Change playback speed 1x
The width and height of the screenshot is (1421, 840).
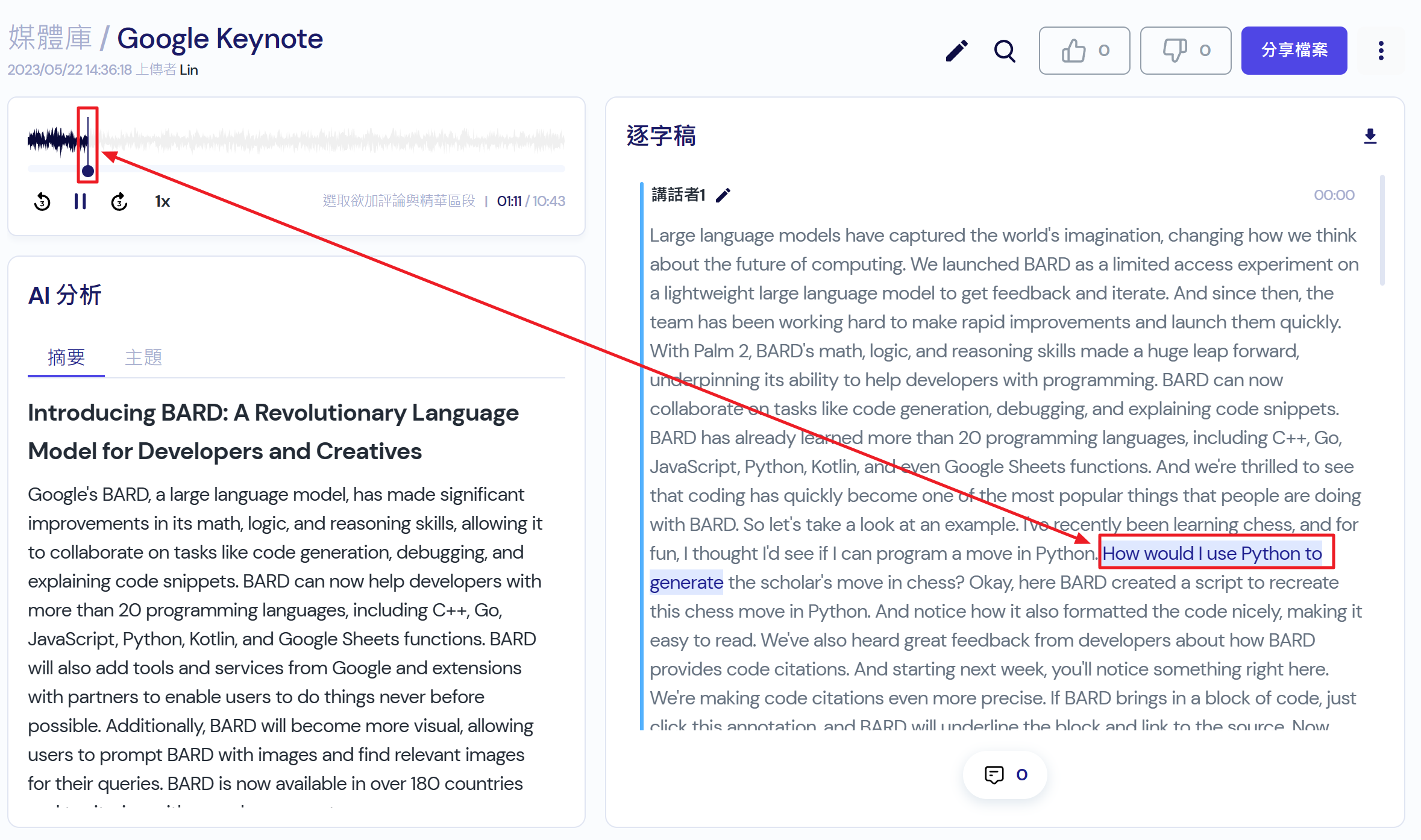[162, 201]
